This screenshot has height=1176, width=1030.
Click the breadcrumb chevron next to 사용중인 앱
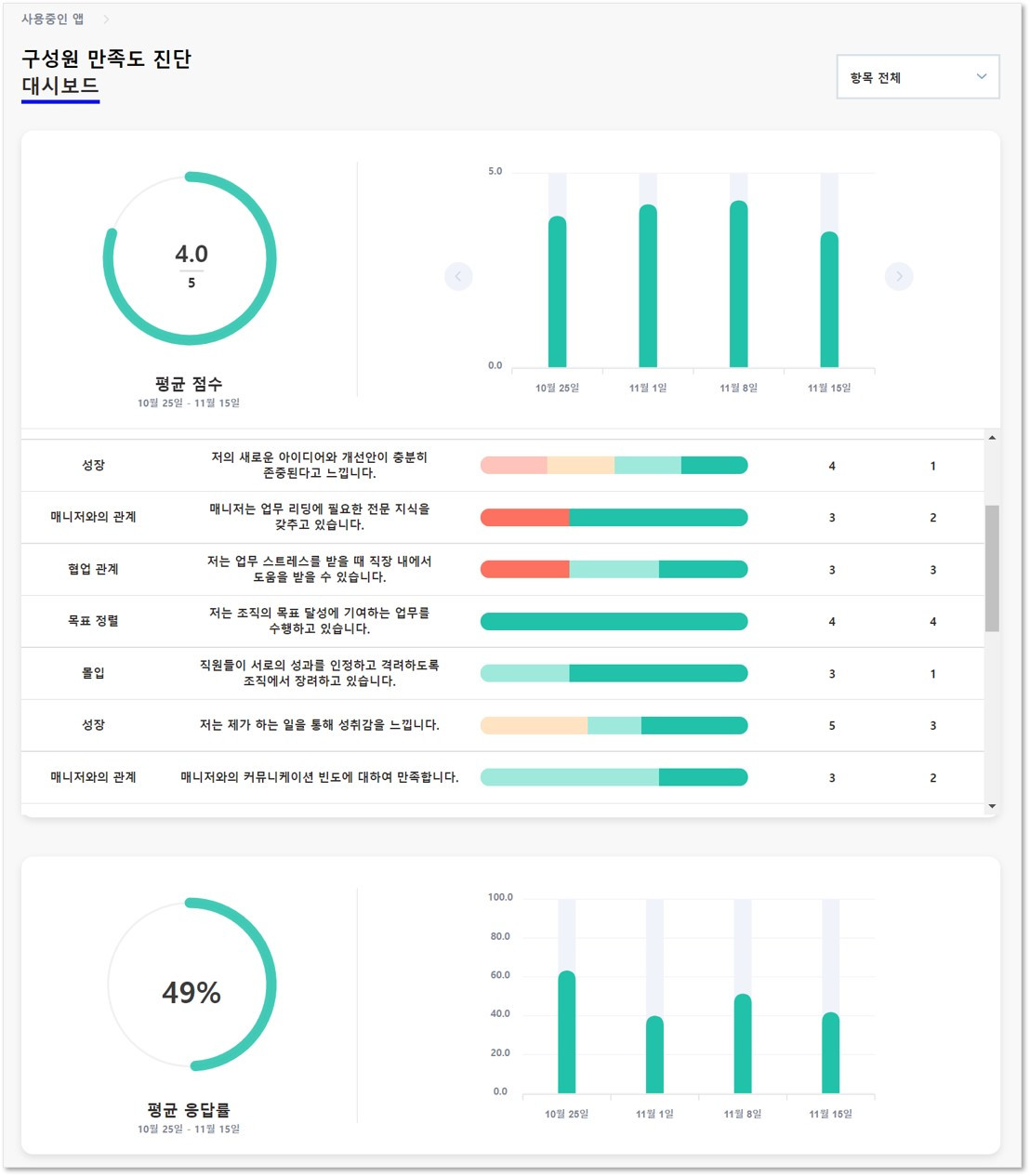(x=107, y=17)
